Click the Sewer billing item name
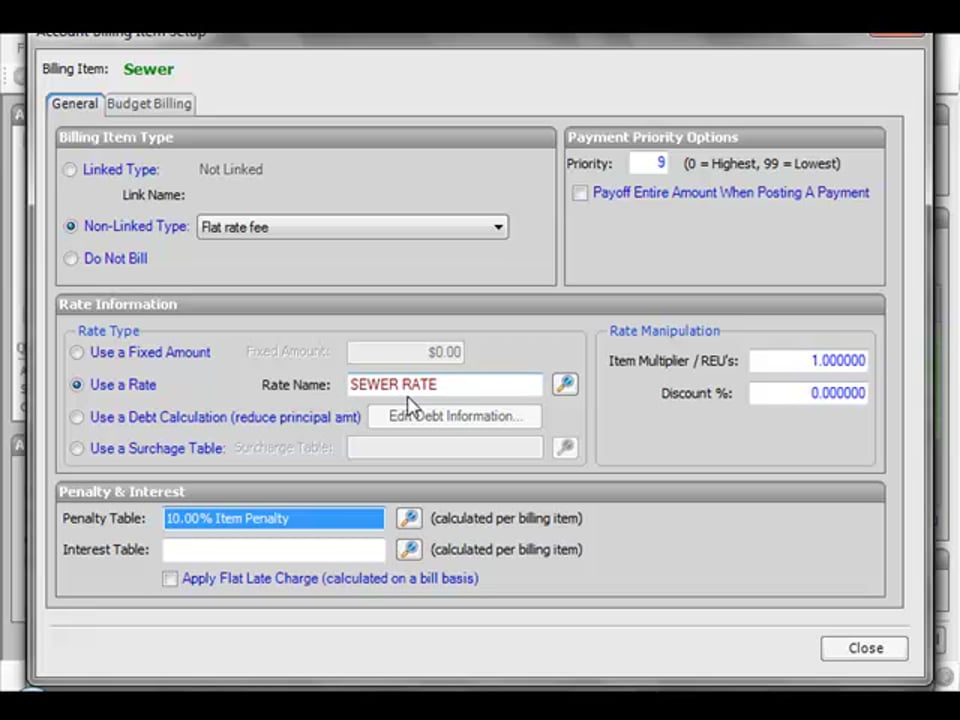 [149, 69]
